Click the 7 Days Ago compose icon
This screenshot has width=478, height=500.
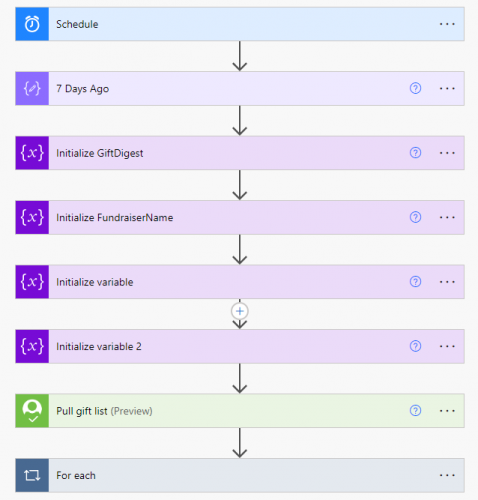coord(32,88)
